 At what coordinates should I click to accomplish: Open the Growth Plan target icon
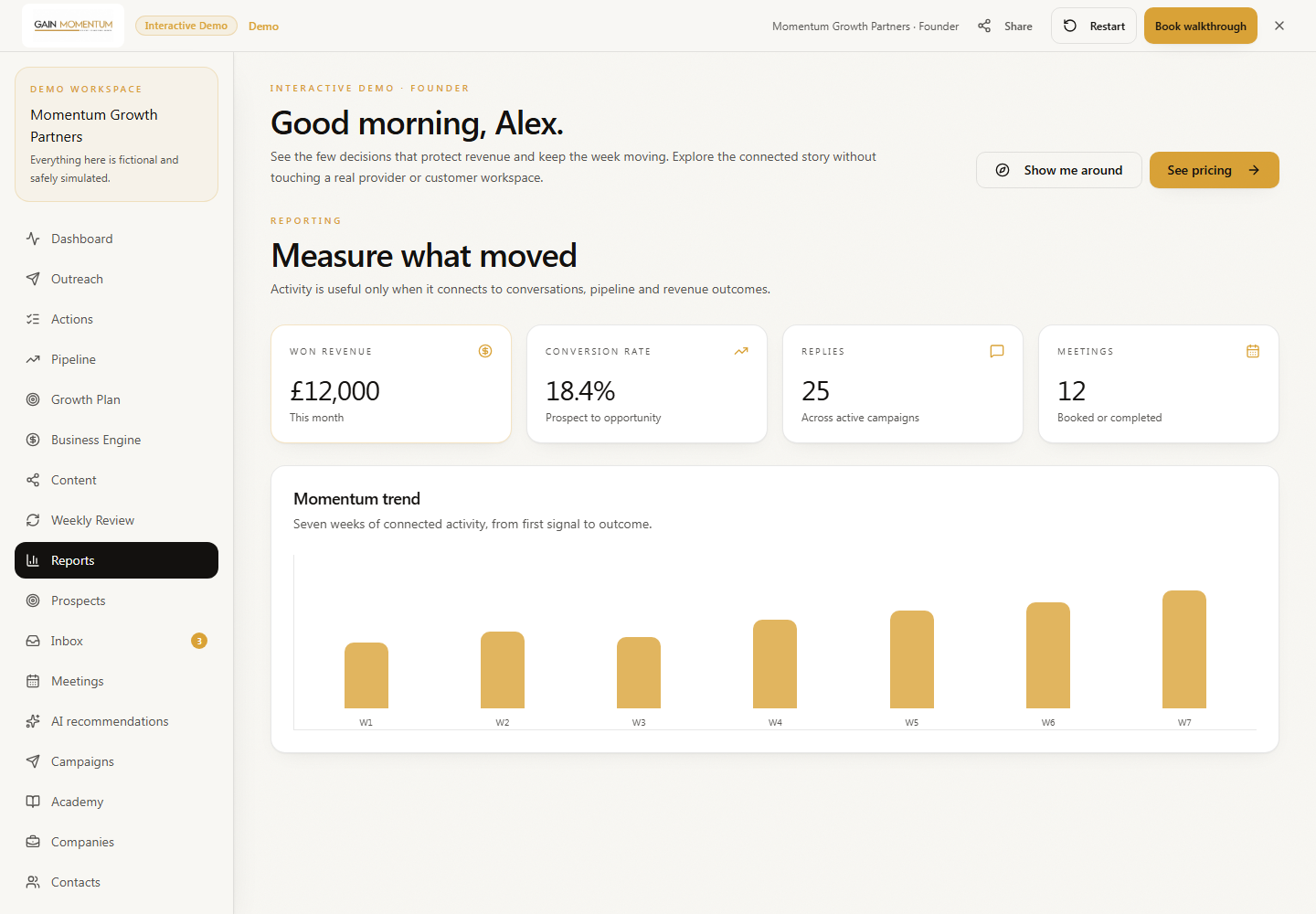click(x=33, y=399)
